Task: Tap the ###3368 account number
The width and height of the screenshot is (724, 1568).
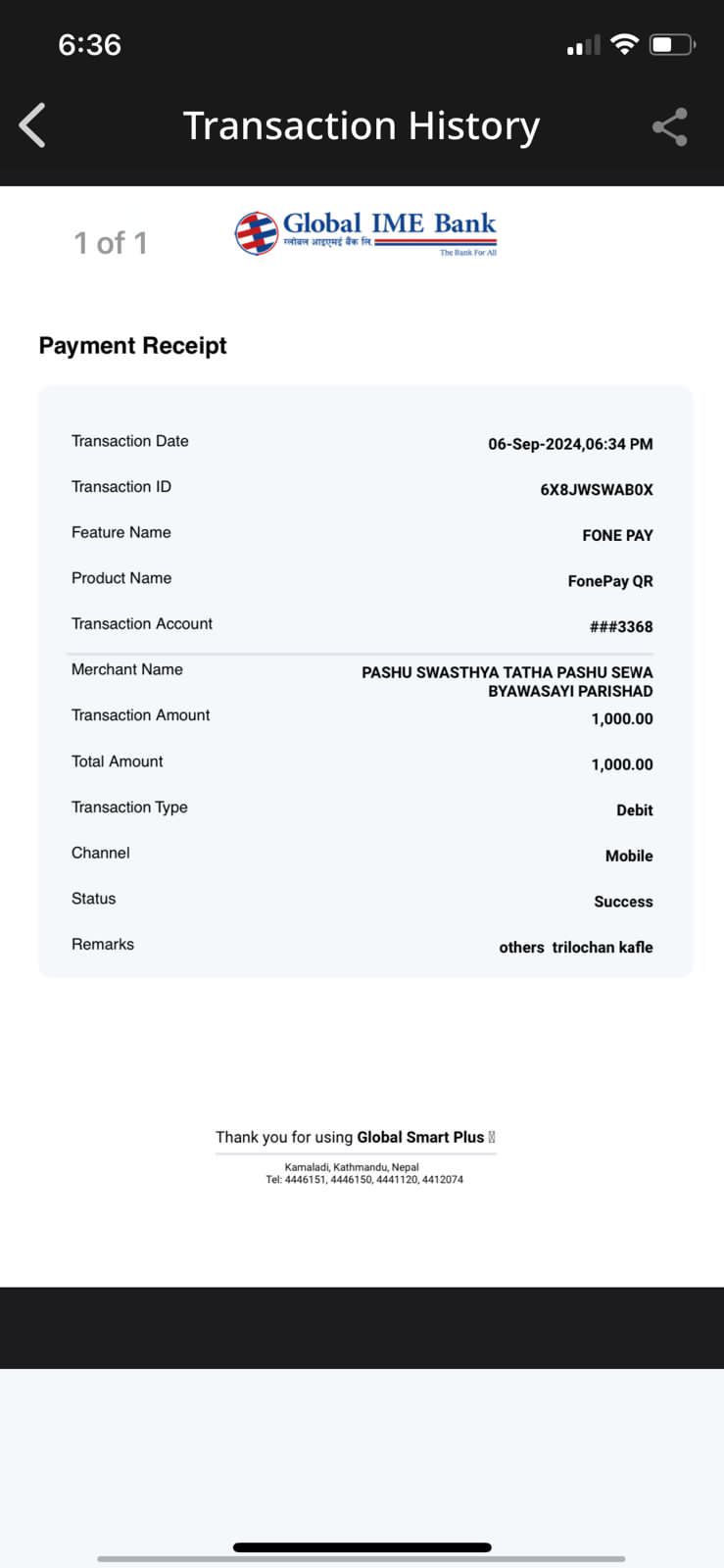Action: point(621,627)
